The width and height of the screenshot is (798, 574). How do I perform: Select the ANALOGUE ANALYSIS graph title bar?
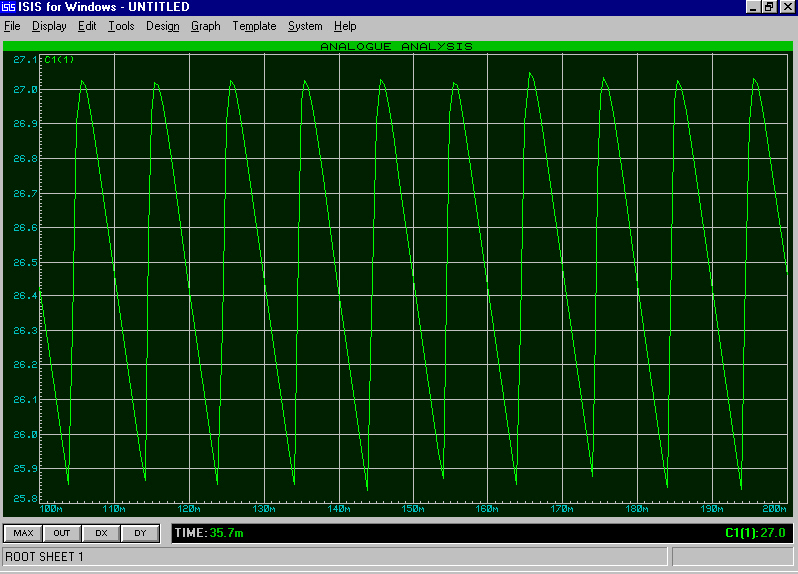(x=396, y=46)
